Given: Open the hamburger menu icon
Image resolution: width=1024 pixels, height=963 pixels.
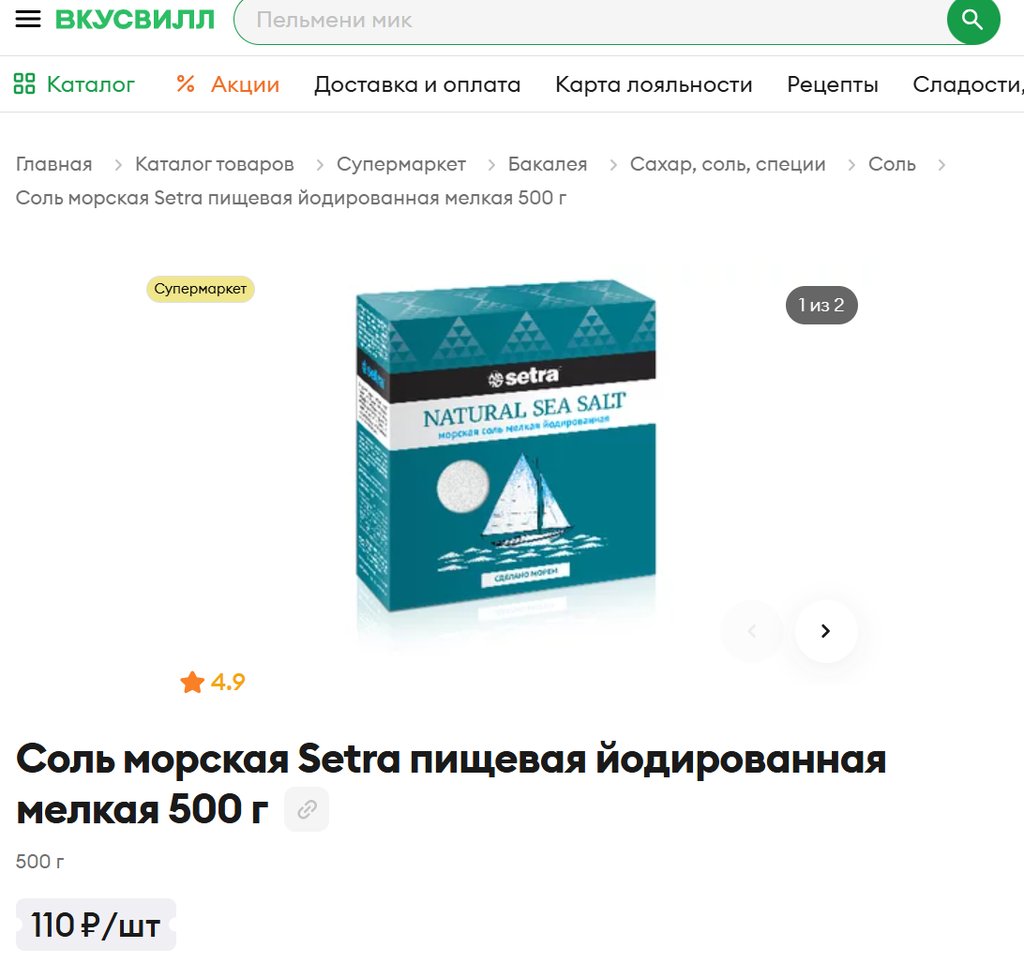Looking at the screenshot, I should pos(28,19).
